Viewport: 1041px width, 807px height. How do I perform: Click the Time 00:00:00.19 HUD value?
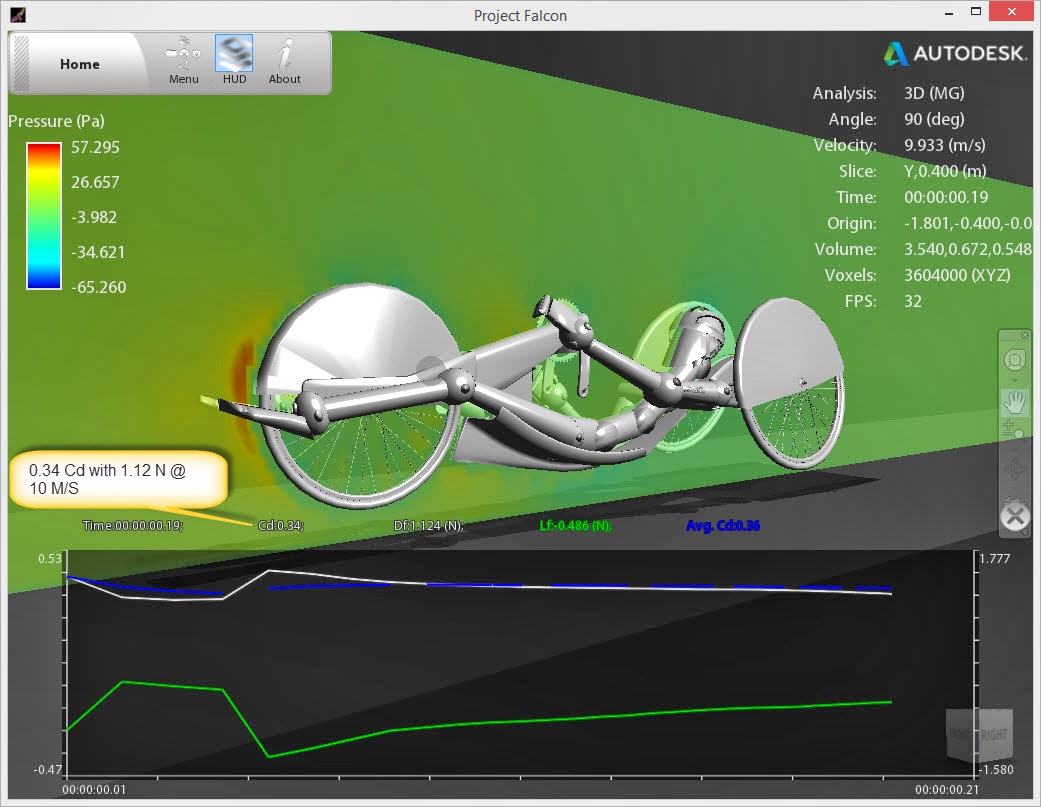pos(946,197)
